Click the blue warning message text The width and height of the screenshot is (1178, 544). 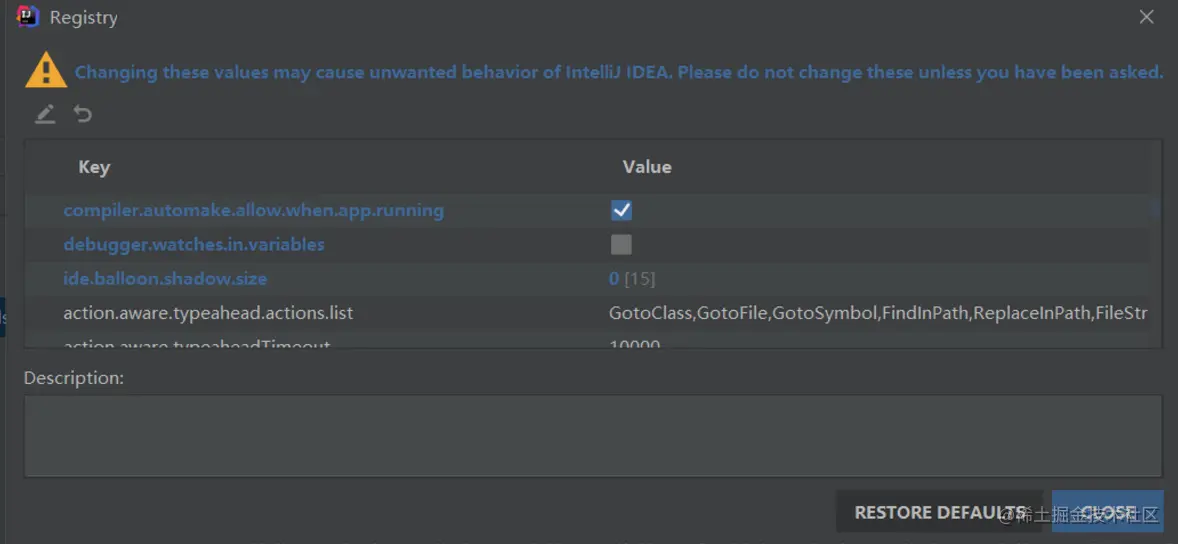pyautogui.click(x=619, y=73)
